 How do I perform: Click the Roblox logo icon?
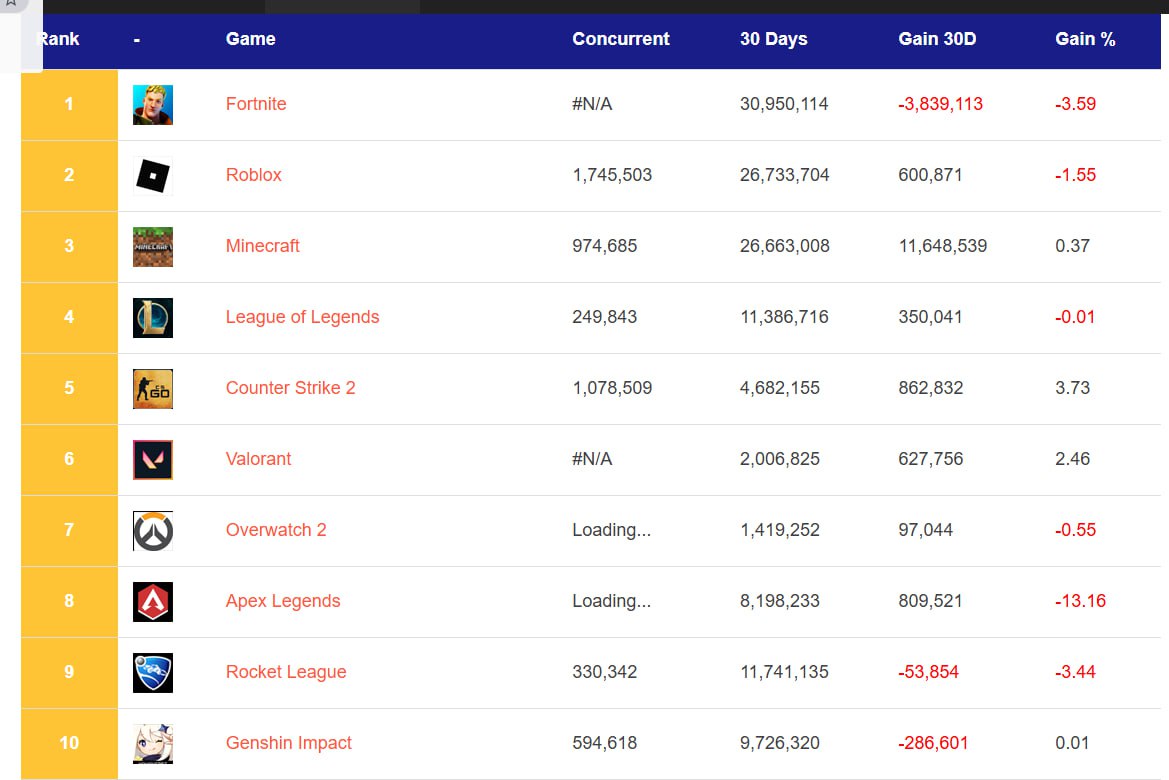pyautogui.click(x=152, y=176)
